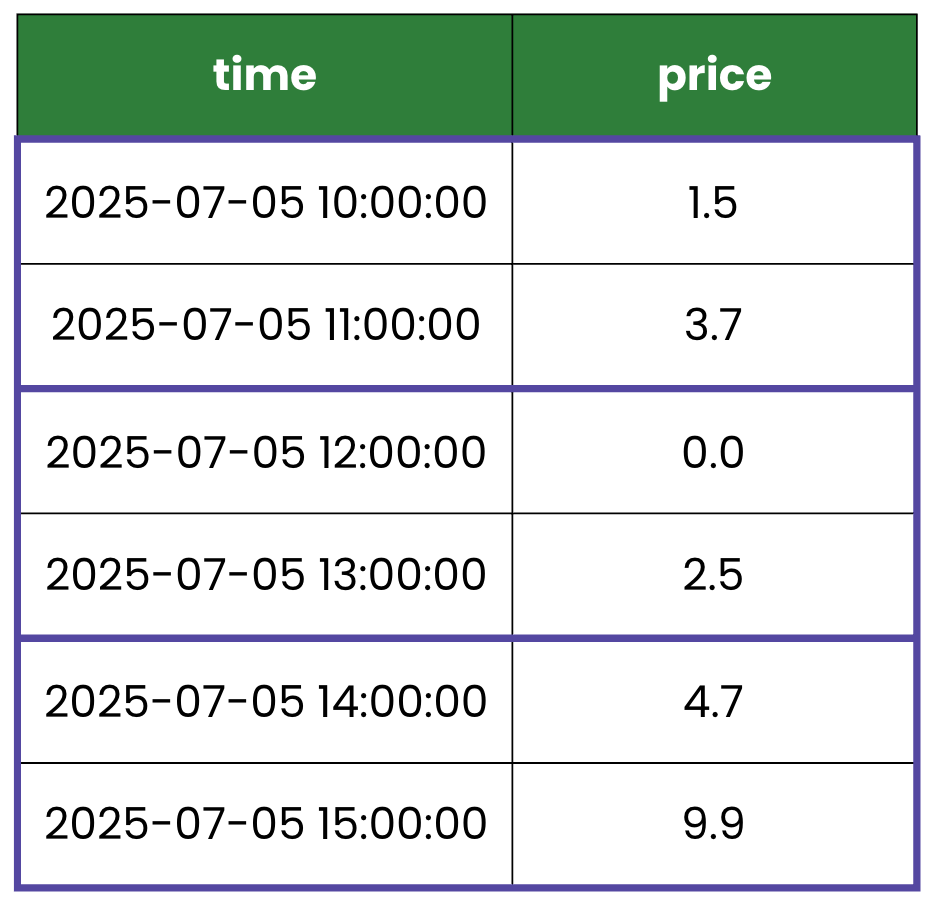
Task: Select the "price" column header
Action: click(x=714, y=76)
